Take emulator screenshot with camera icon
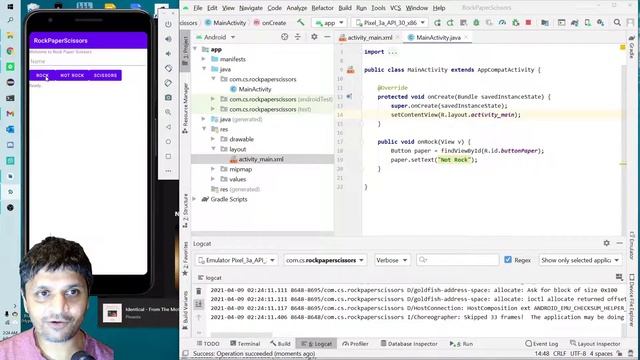The image size is (640, 360). [168, 98]
